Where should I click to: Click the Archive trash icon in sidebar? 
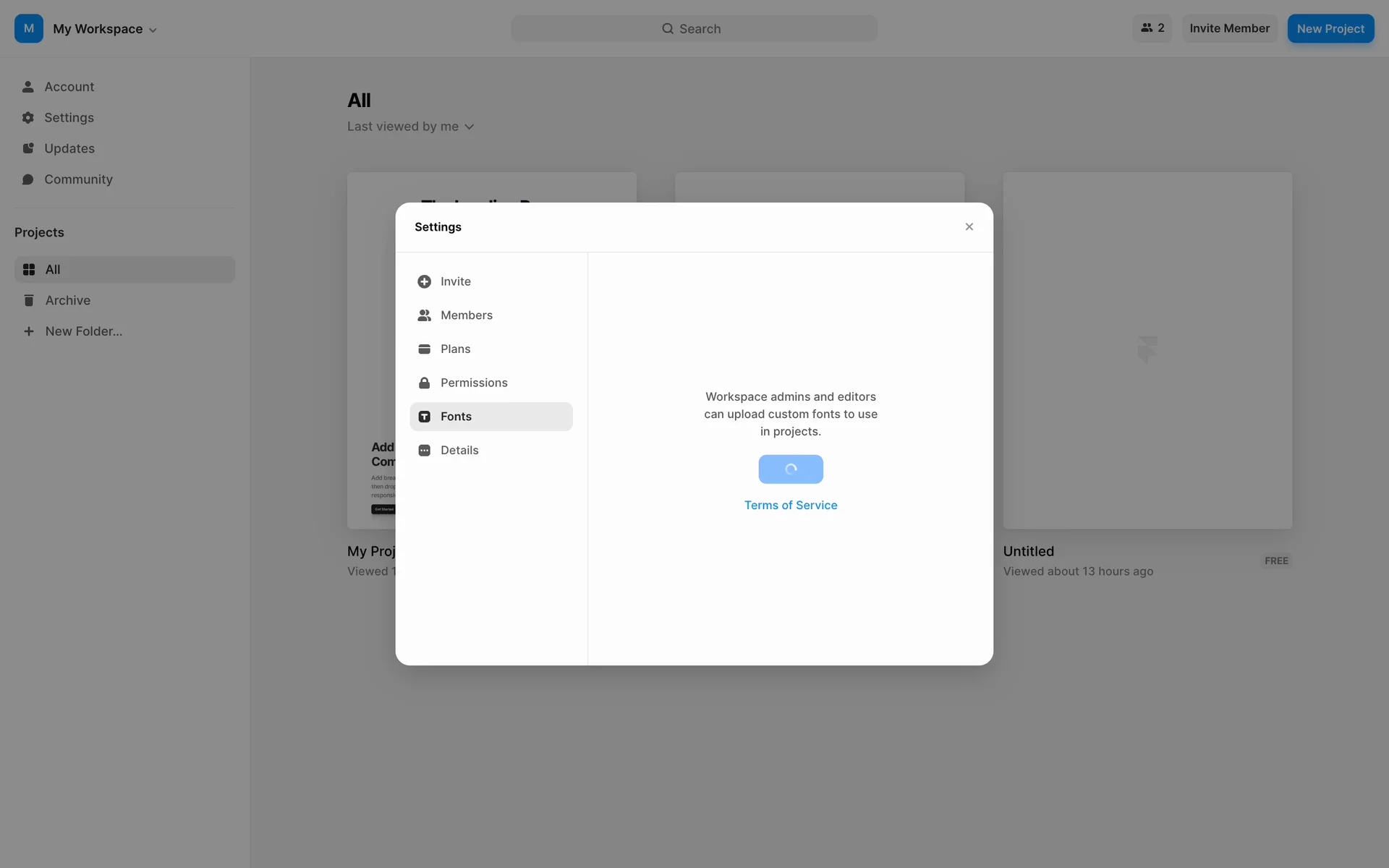tap(29, 300)
